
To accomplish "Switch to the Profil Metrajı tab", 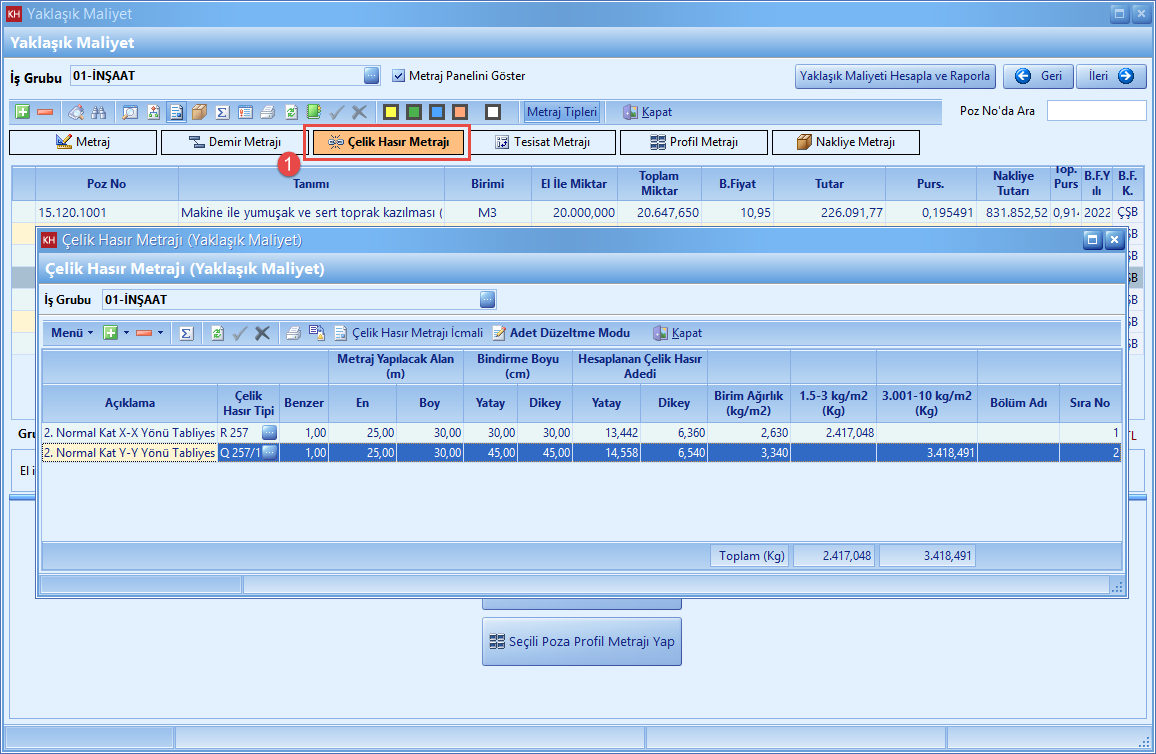I will 693,143.
